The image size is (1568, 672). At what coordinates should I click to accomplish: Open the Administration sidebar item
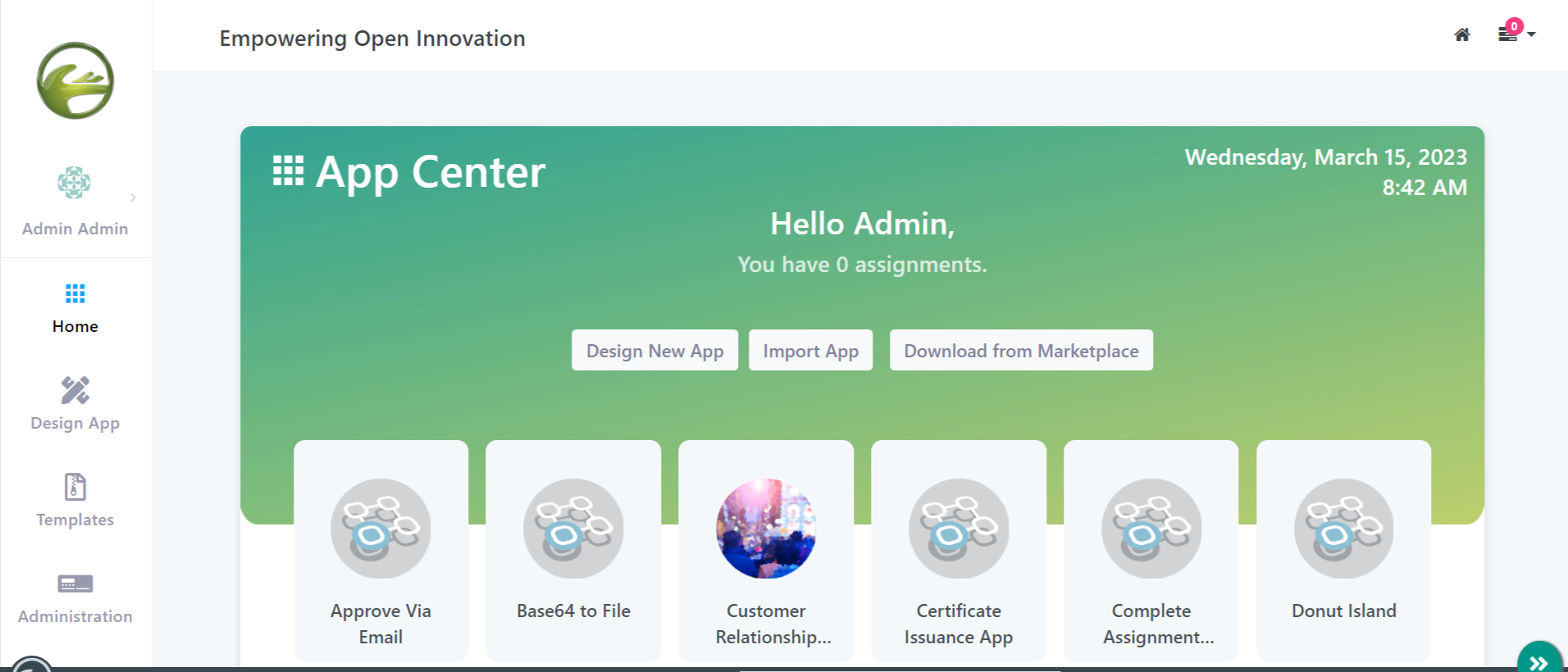coord(75,598)
